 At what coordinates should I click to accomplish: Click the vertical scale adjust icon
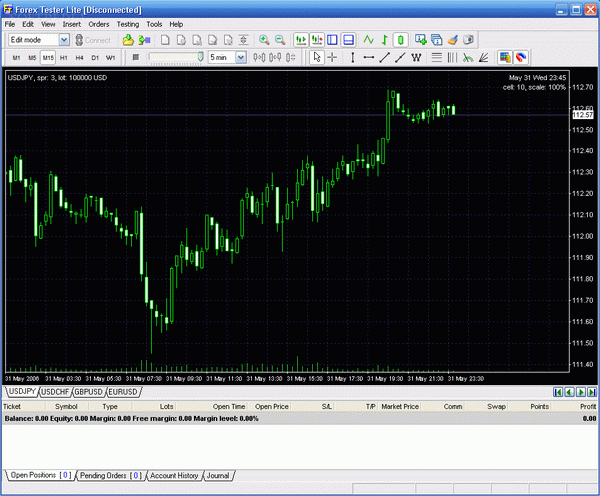click(244, 40)
